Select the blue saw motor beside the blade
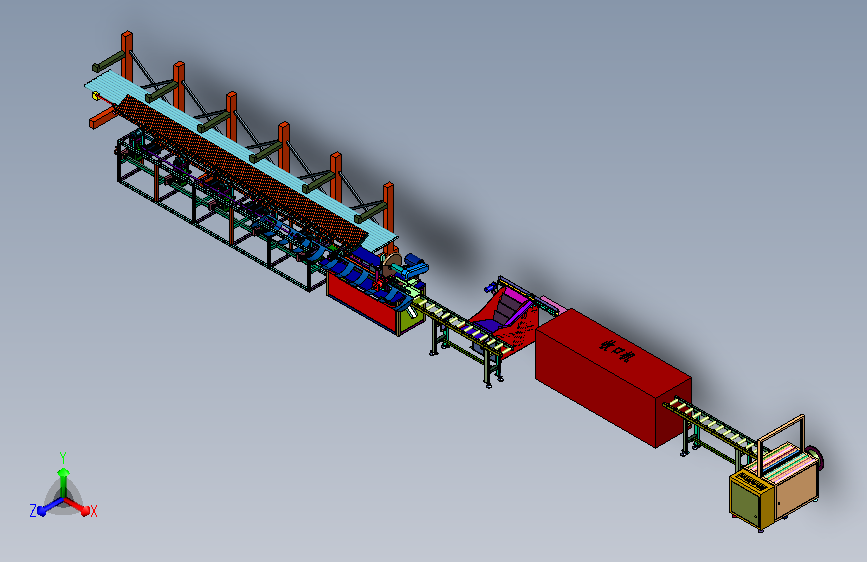This screenshot has height=562, width=867. point(416,266)
